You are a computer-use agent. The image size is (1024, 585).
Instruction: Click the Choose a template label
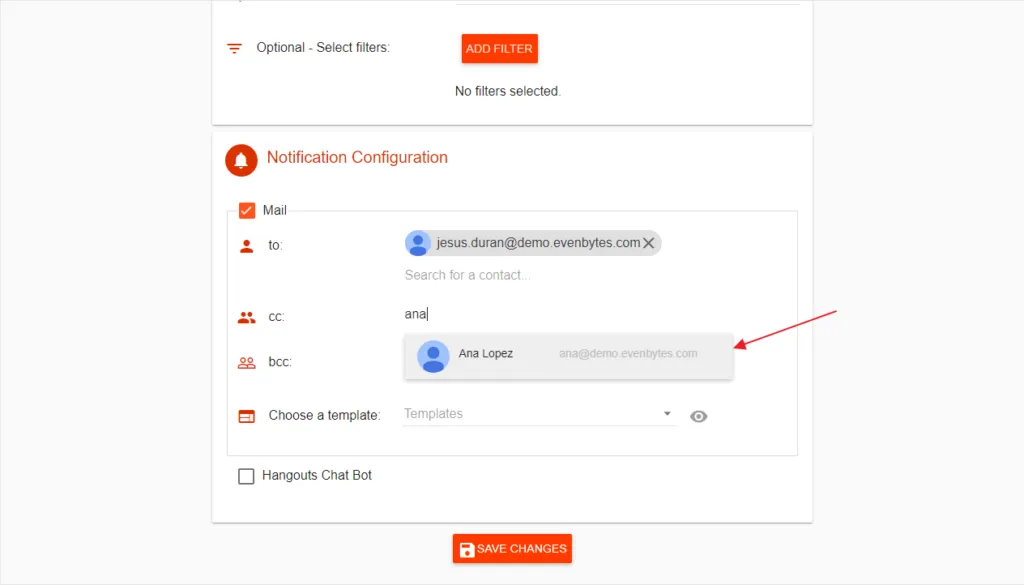(x=325, y=415)
